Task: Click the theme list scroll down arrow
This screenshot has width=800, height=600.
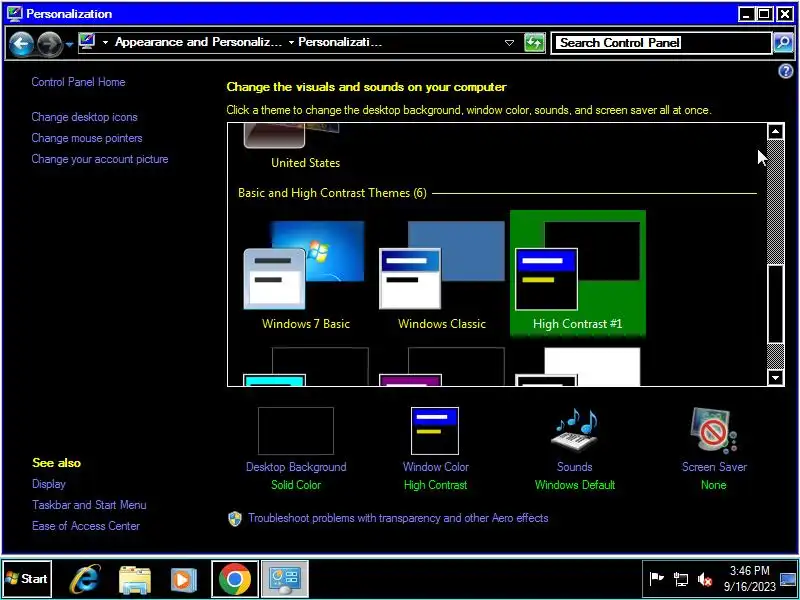Action: click(x=775, y=378)
